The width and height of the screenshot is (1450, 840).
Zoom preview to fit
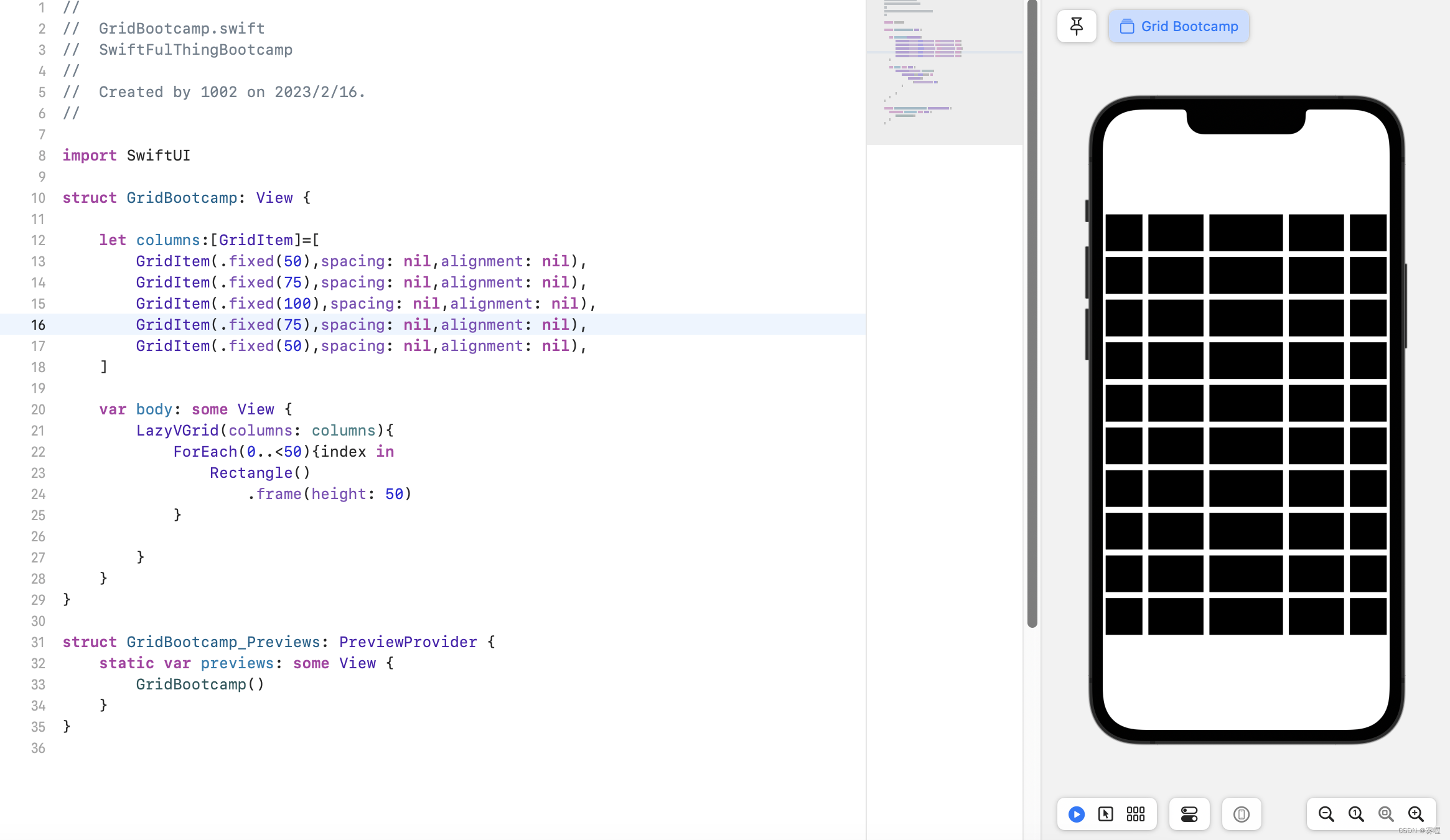(x=1386, y=814)
